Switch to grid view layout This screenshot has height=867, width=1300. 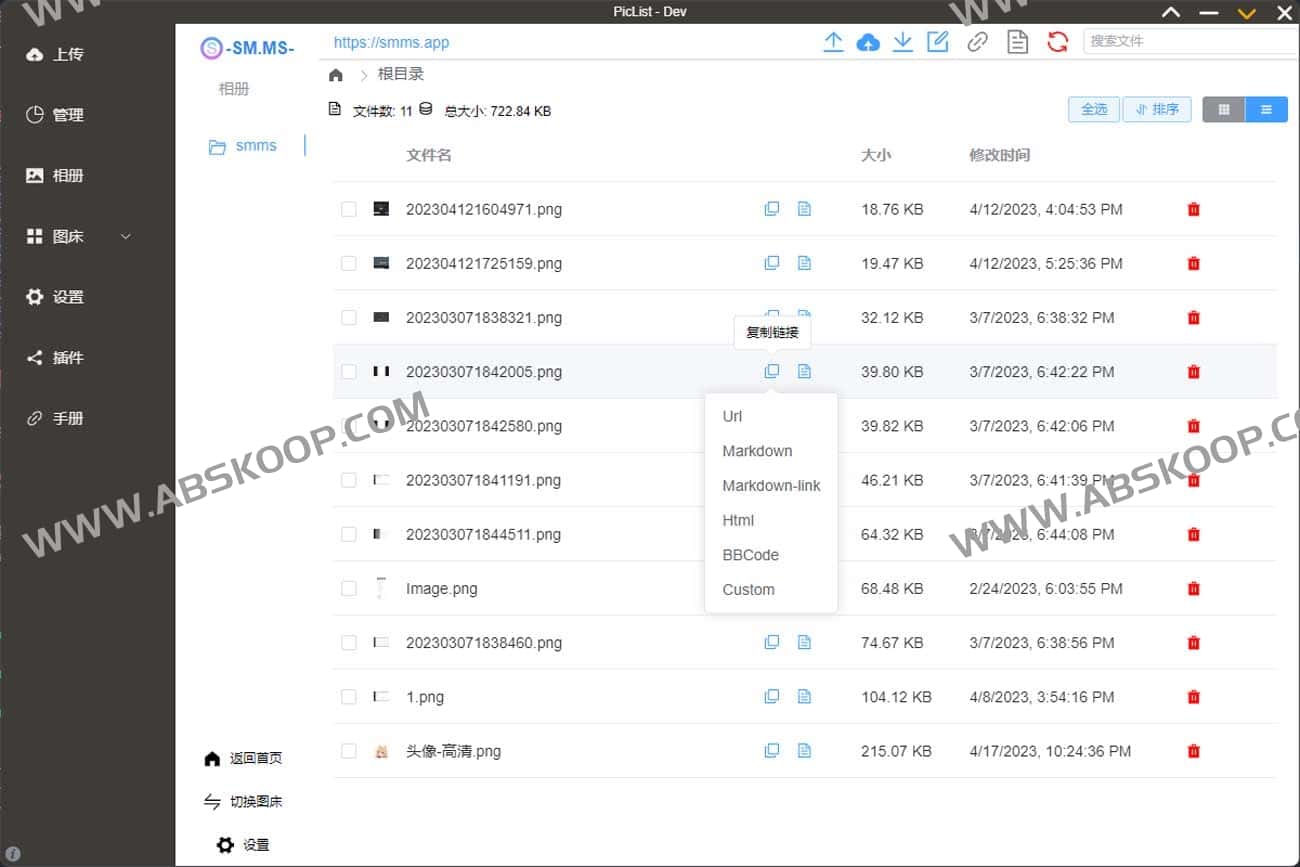click(1223, 109)
